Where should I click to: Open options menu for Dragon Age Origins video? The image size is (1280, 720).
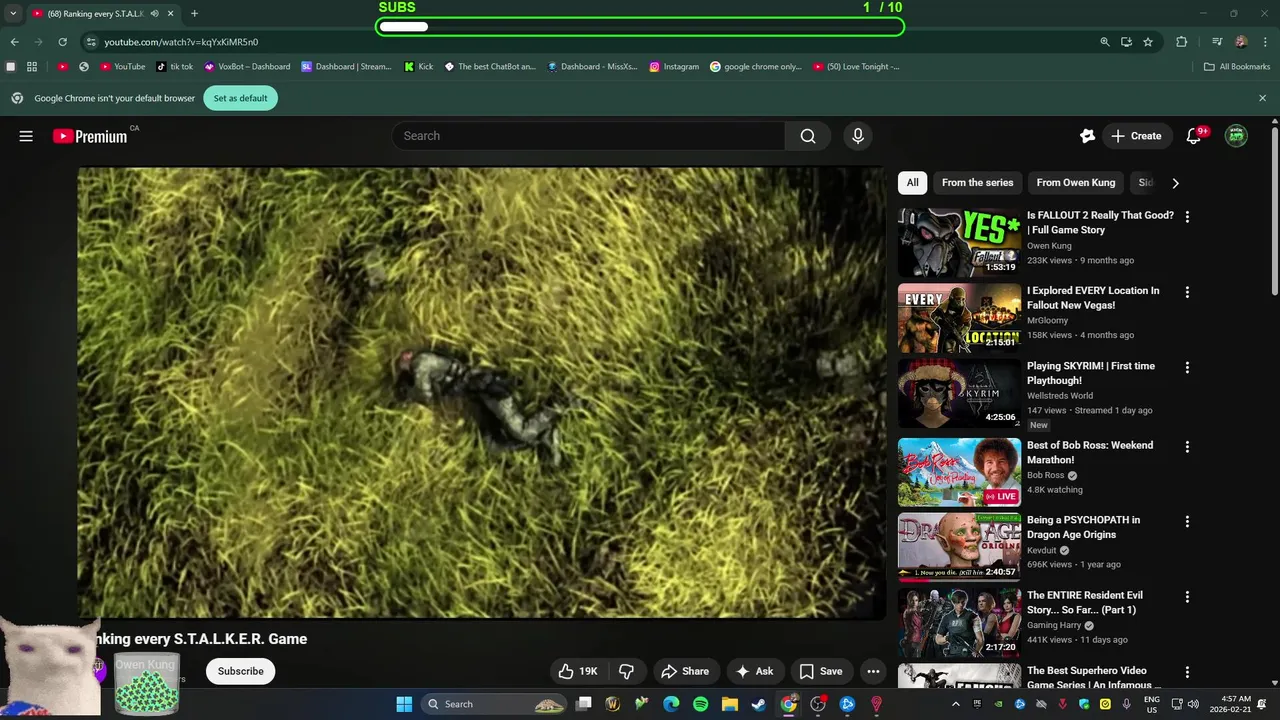tap(1187, 521)
